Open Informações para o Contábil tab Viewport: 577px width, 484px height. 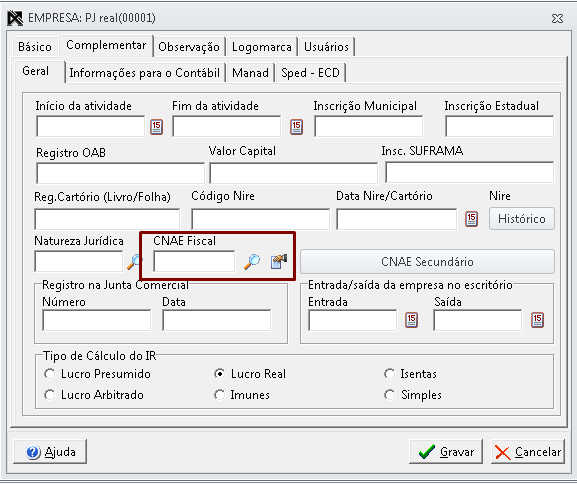145,73
